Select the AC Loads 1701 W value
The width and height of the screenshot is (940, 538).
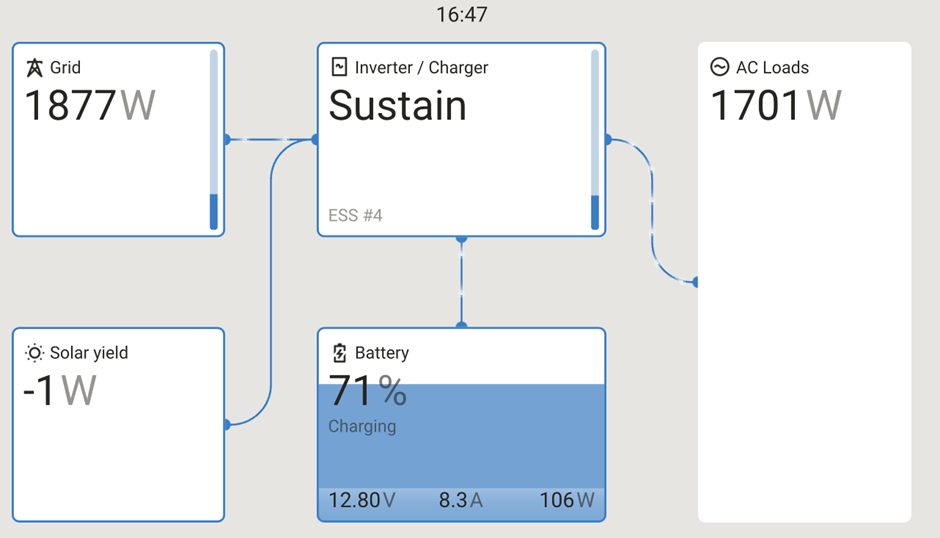[x=776, y=105]
